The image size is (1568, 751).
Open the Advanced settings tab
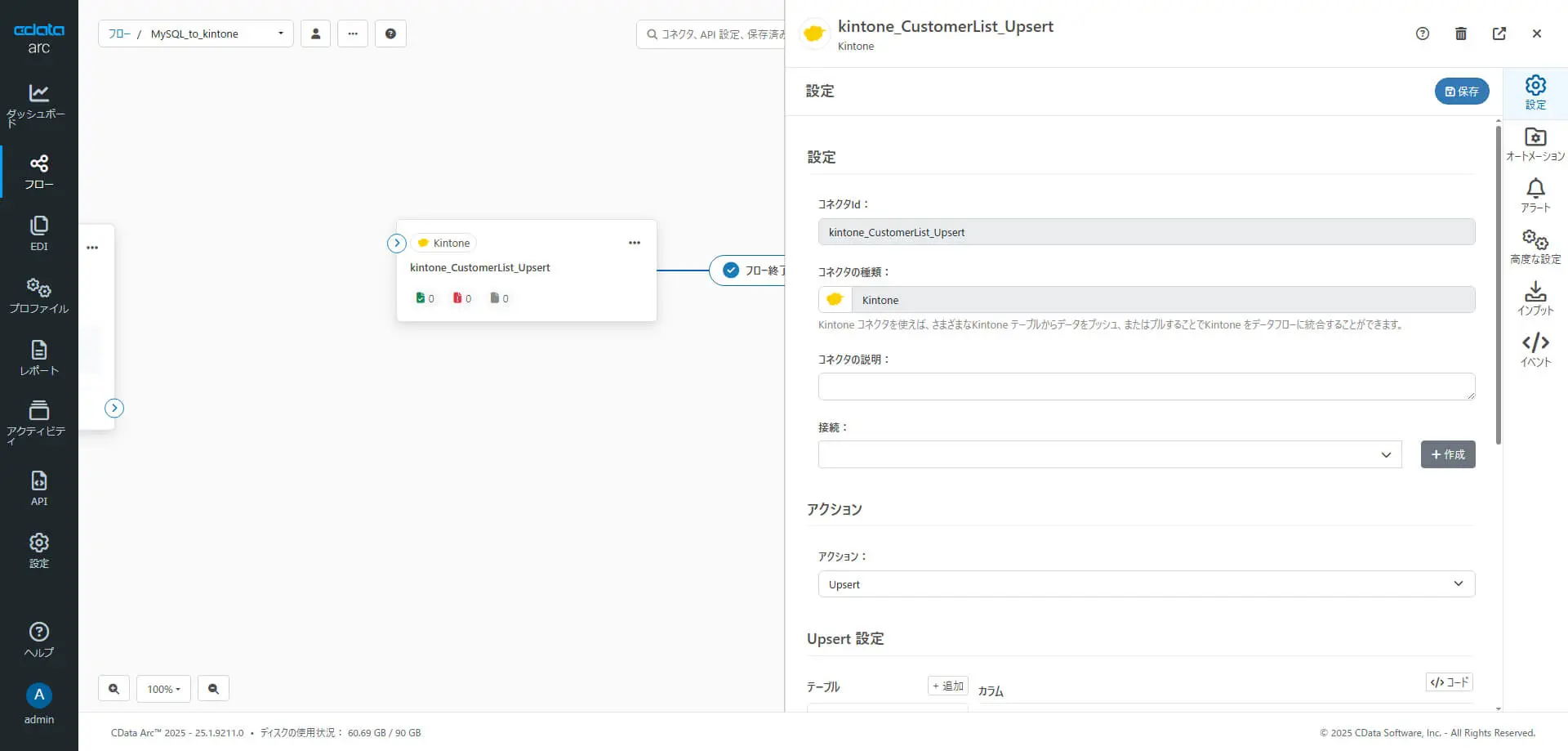[x=1535, y=247]
